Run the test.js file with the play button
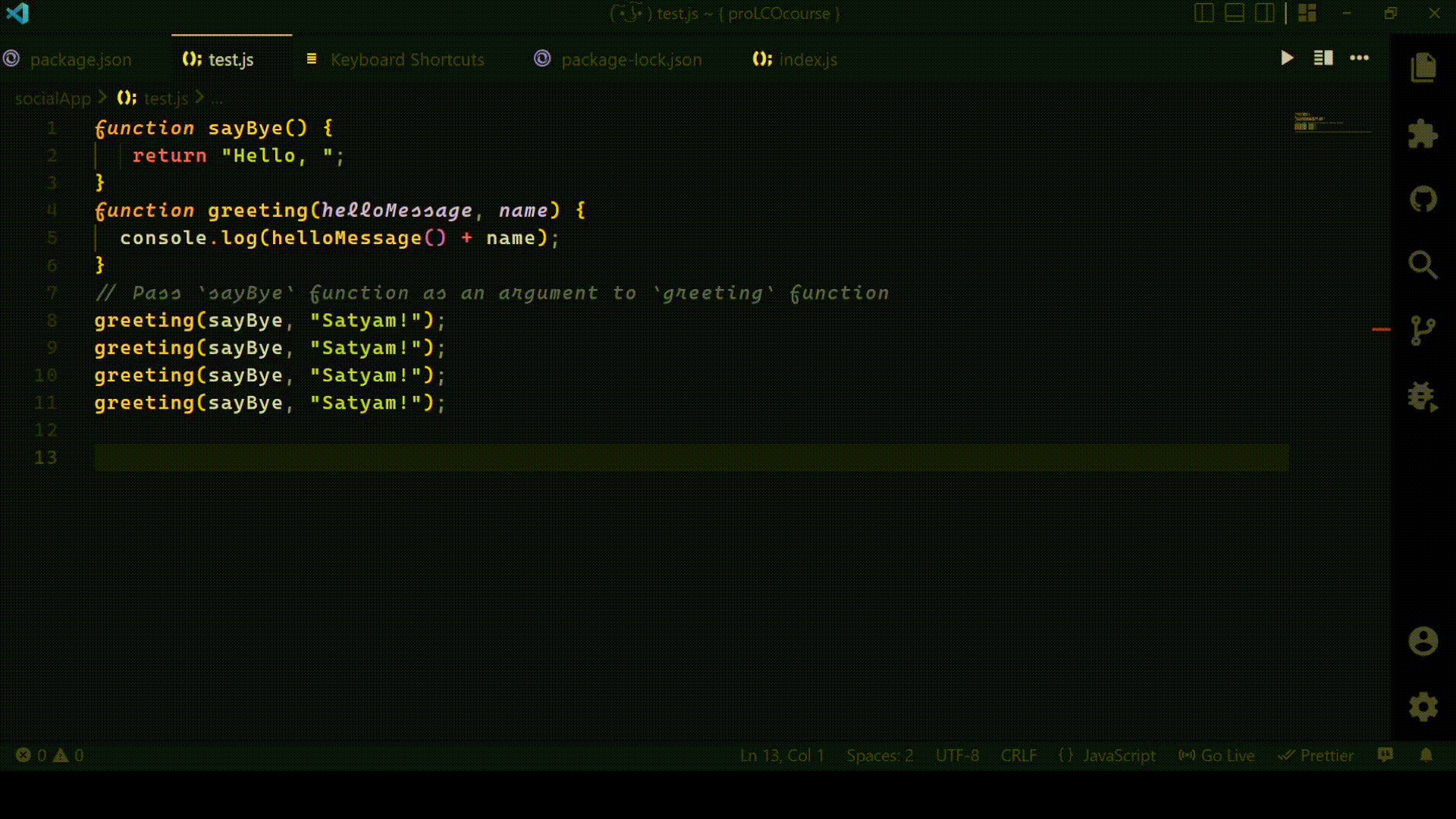1456x819 pixels. point(1287,58)
